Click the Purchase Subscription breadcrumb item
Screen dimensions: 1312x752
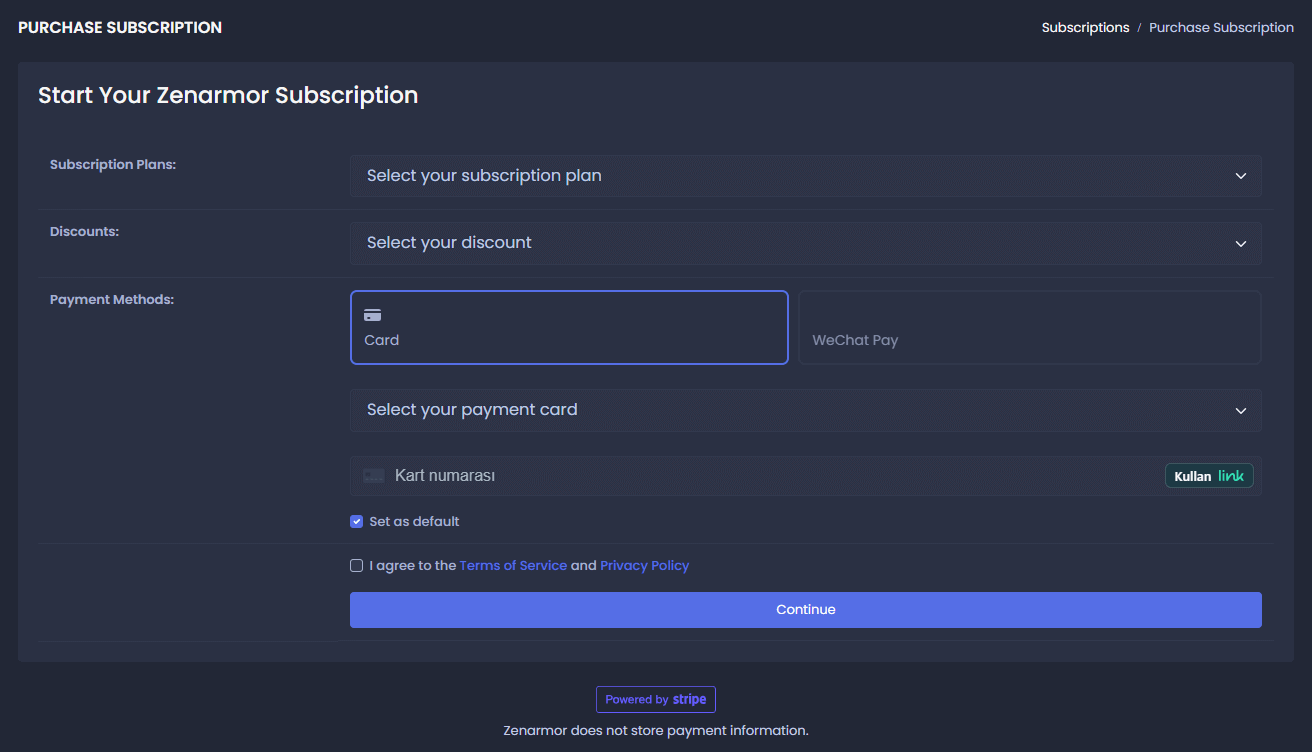[x=1221, y=28]
